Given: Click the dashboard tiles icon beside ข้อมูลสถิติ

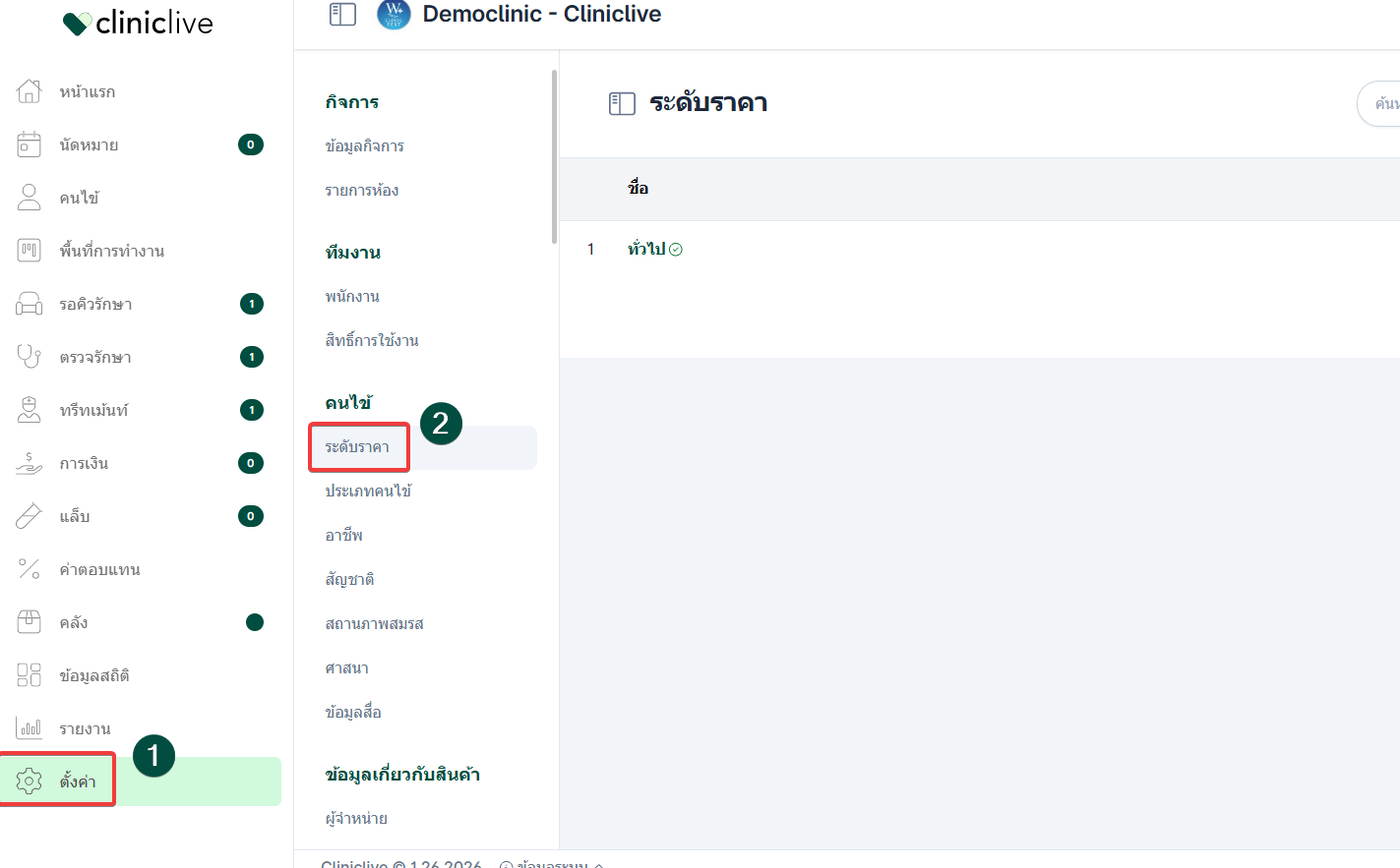Looking at the screenshot, I should click(x=29, y=675).
